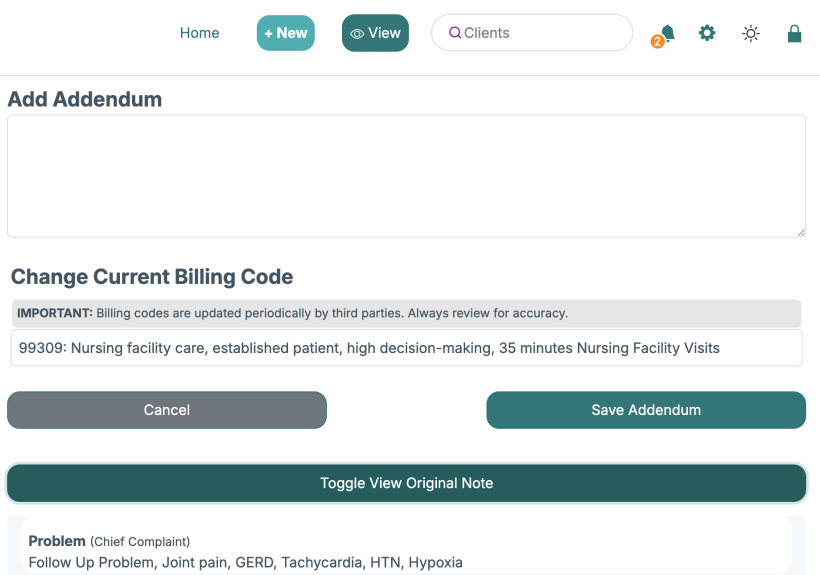820x575 pixels.
Task: Open the notifications bell
Action: coord(668,32)
